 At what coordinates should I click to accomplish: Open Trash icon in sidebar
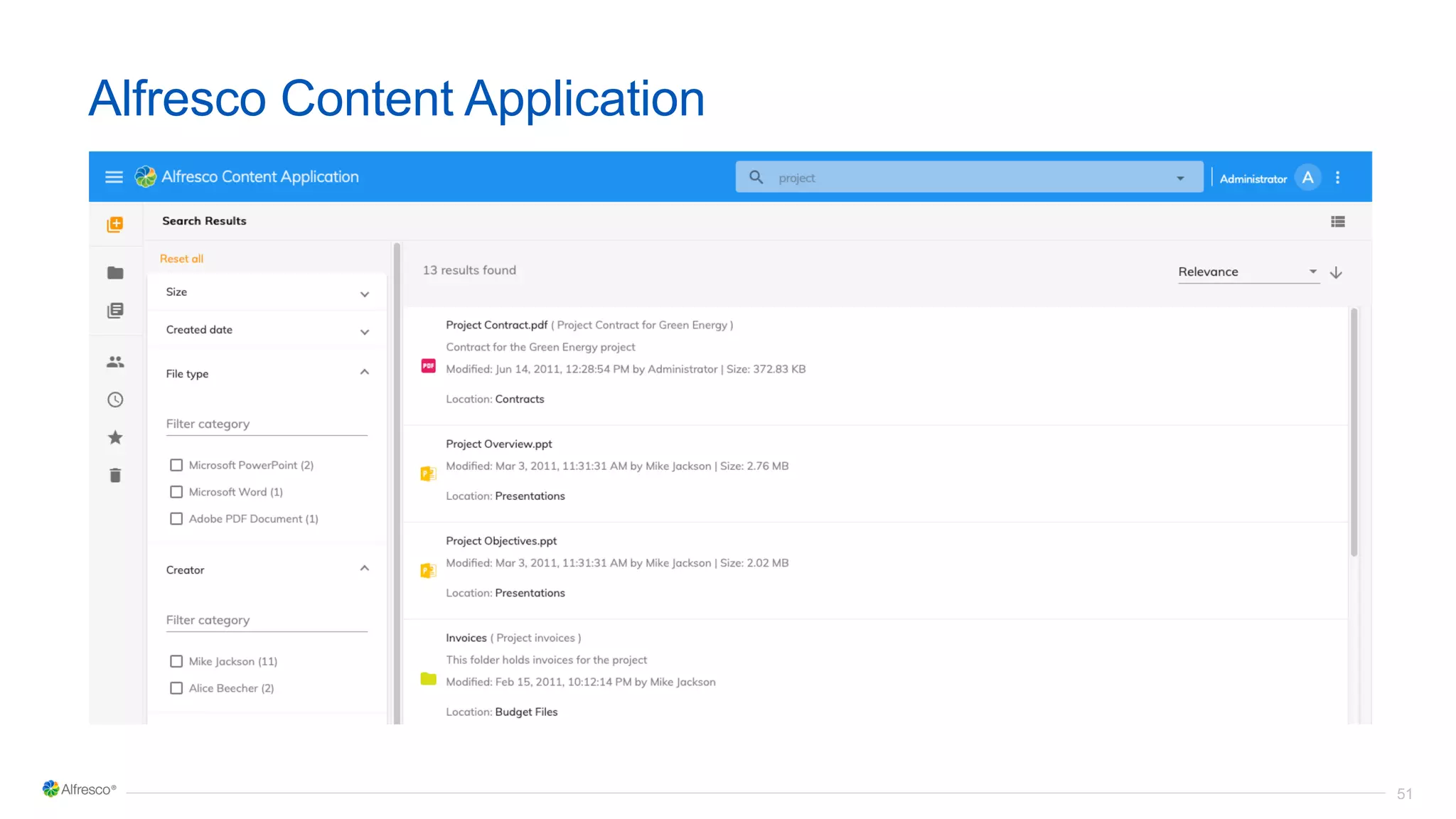tap(115, 475)
